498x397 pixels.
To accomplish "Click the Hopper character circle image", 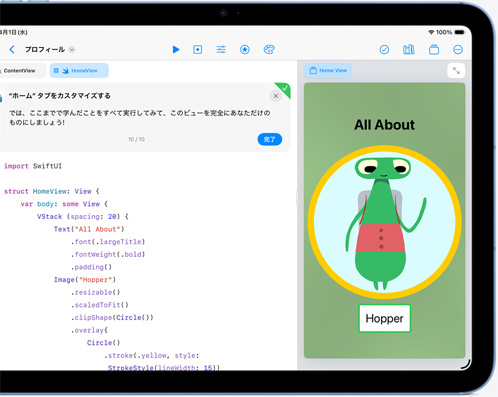I will coord(385,222).
